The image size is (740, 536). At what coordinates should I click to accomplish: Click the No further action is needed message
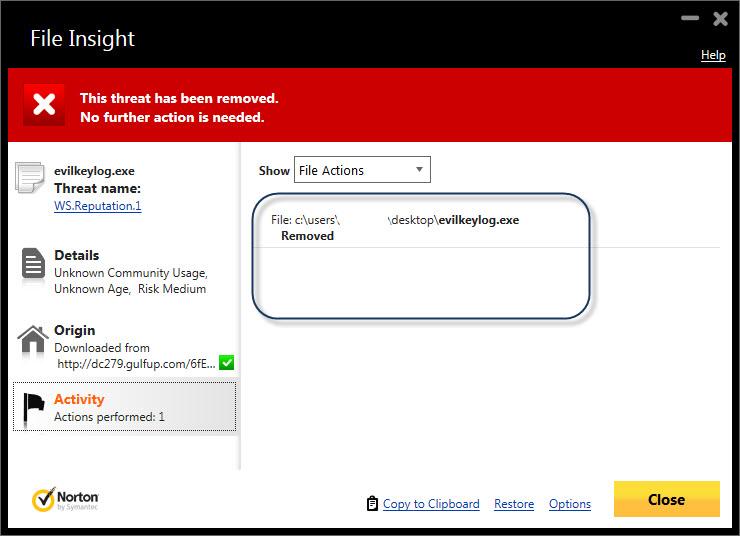pyautogui.click(x=172, y=117)
